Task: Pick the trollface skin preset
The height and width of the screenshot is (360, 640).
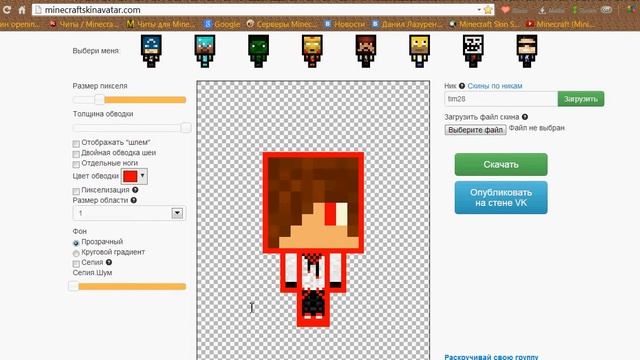Action: (x=473, y=51)
